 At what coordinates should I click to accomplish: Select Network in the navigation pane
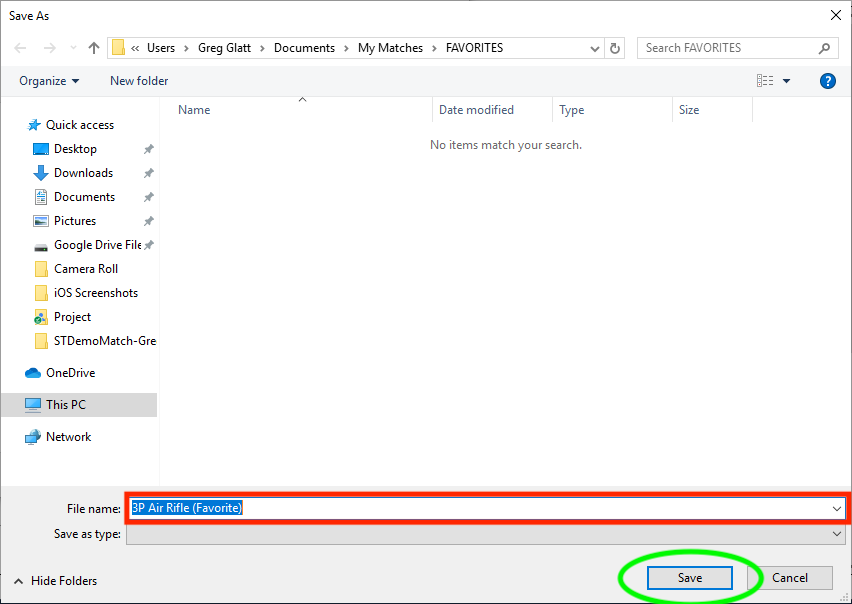tap(68, 437)
